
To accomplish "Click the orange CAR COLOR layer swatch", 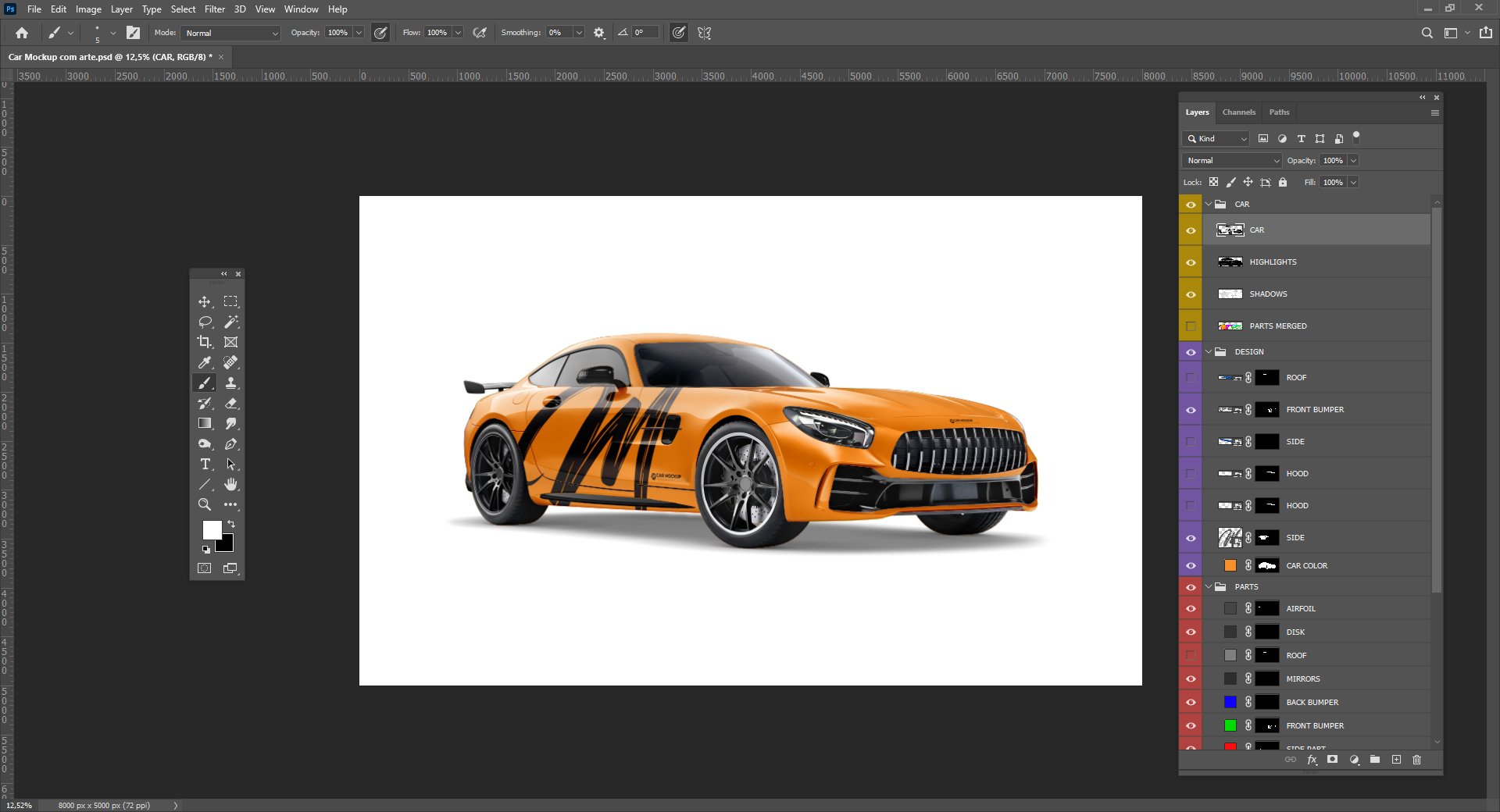I will pos(1230,565).
